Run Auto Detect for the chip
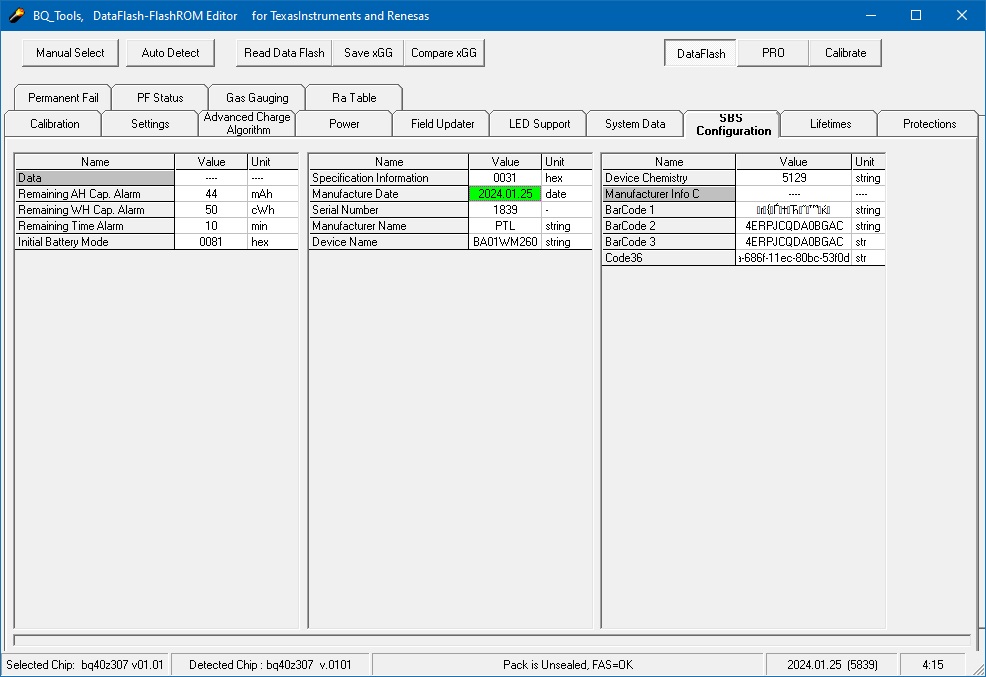The height and width of the screenshot is (677, 986). pos(170,53)
